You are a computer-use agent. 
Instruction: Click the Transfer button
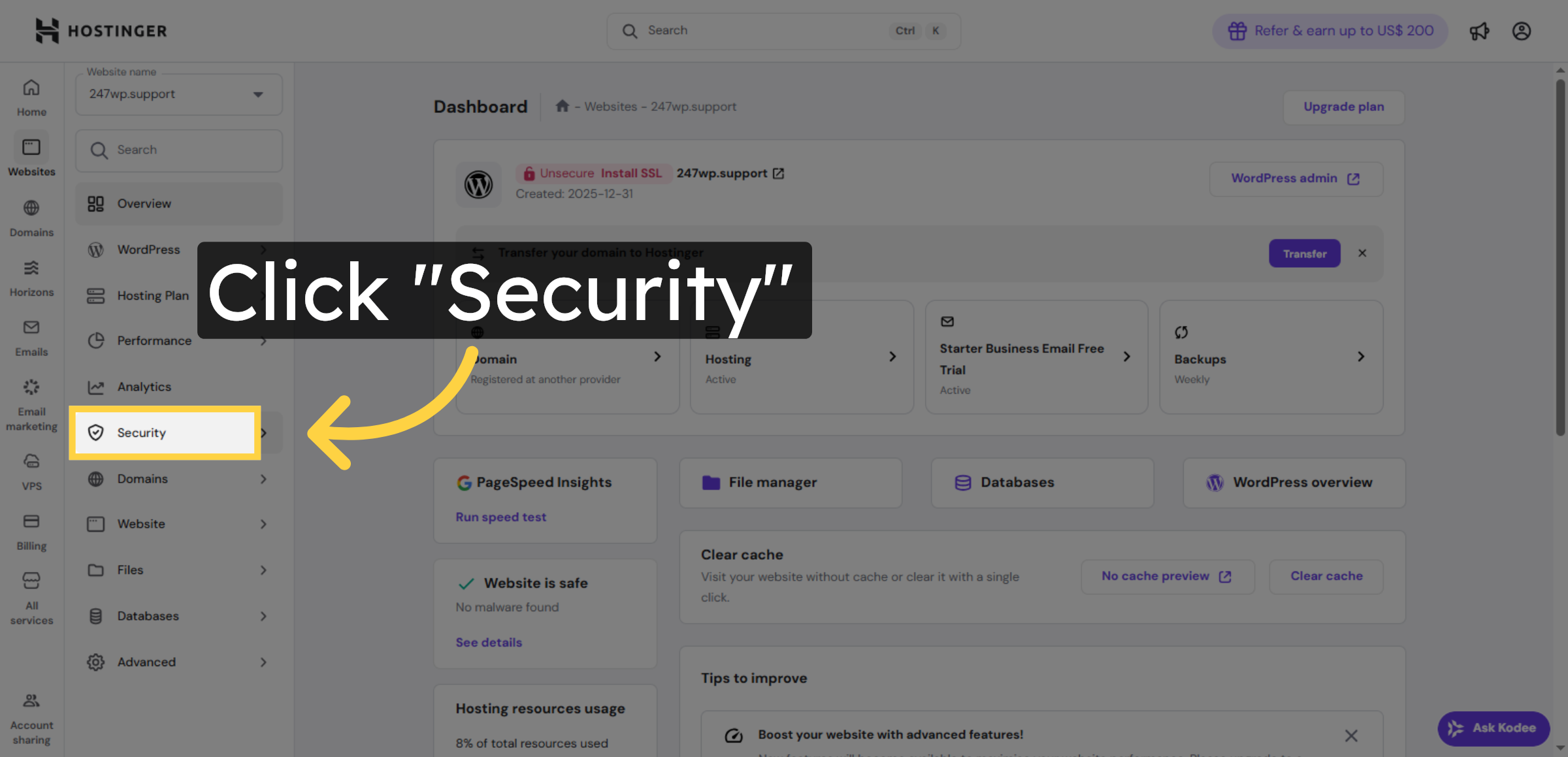coord(1304,253)
